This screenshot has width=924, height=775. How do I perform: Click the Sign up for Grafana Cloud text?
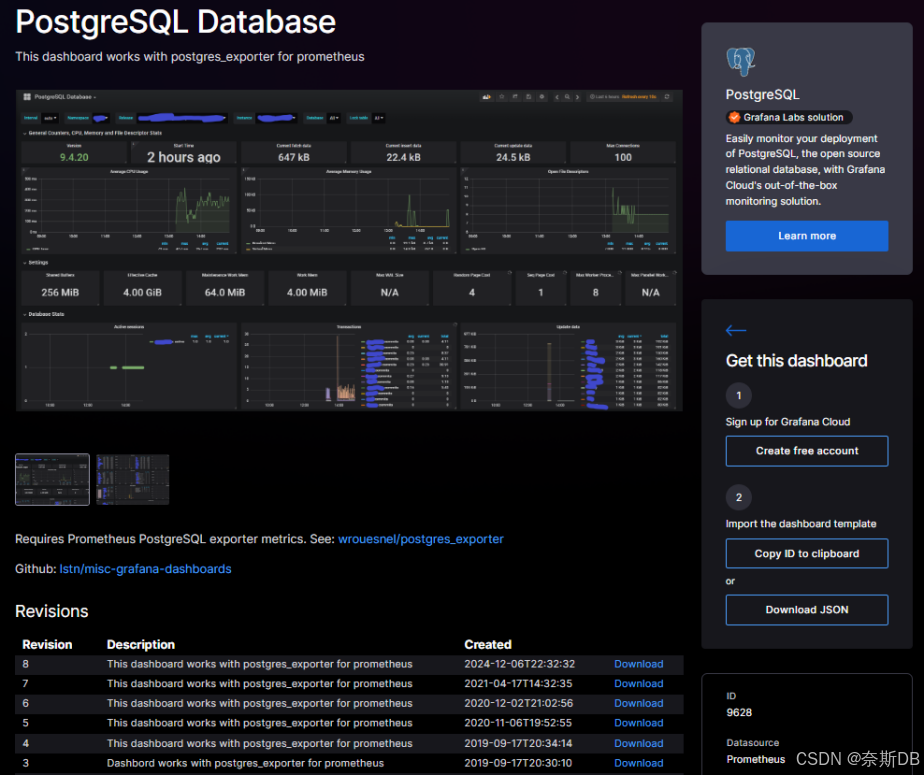coord(788,421)
